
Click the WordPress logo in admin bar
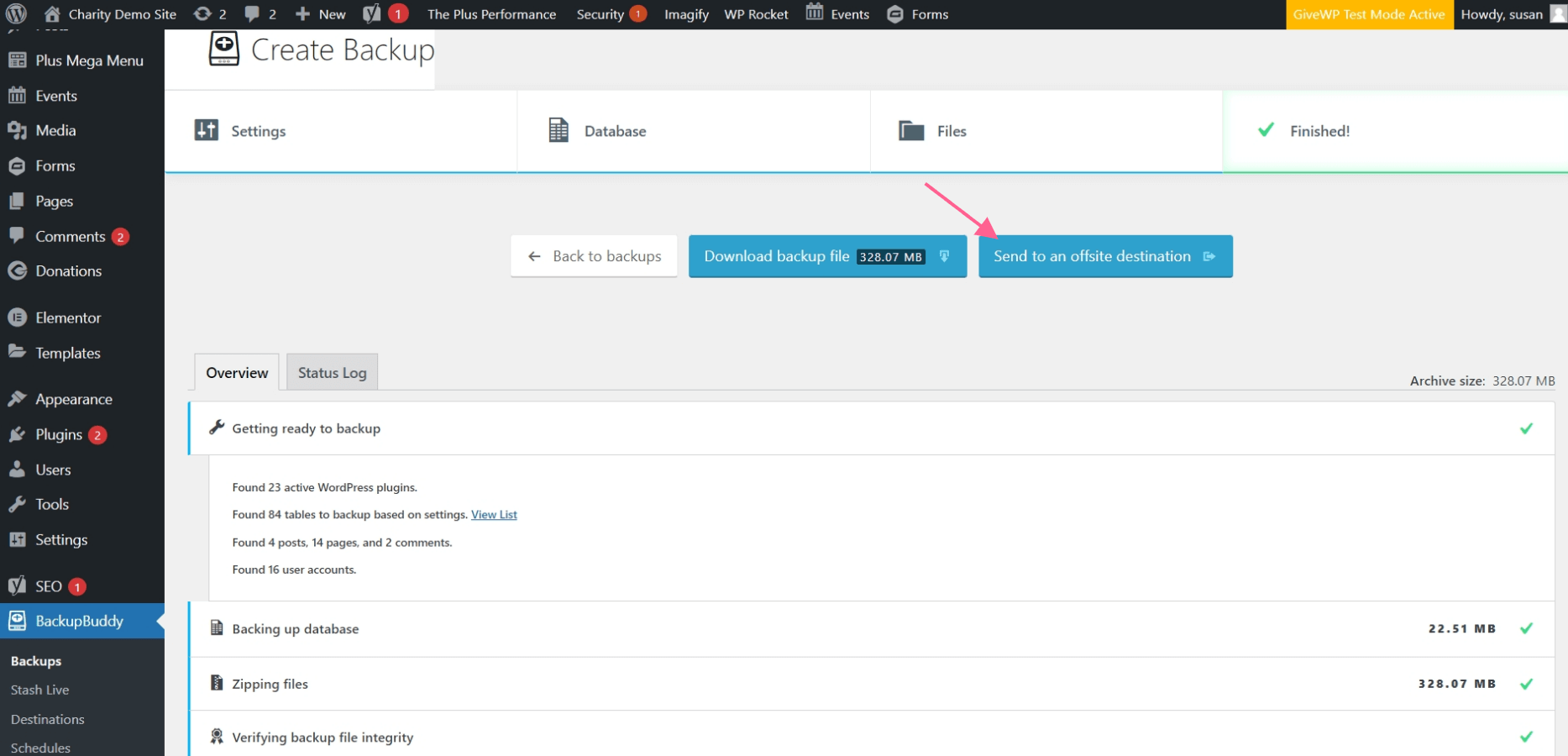click(16, 14)
